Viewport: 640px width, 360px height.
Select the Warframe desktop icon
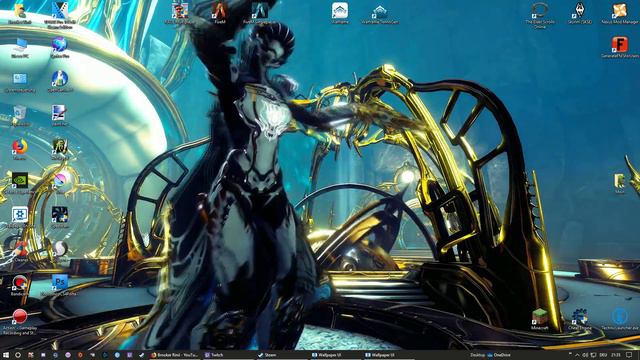tap(340, 12)
